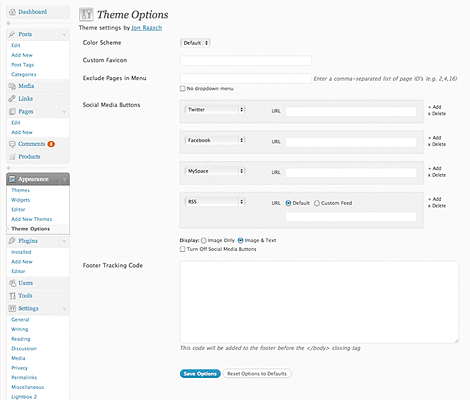Collapse the Plugins menu arrow

click(64, 241)
